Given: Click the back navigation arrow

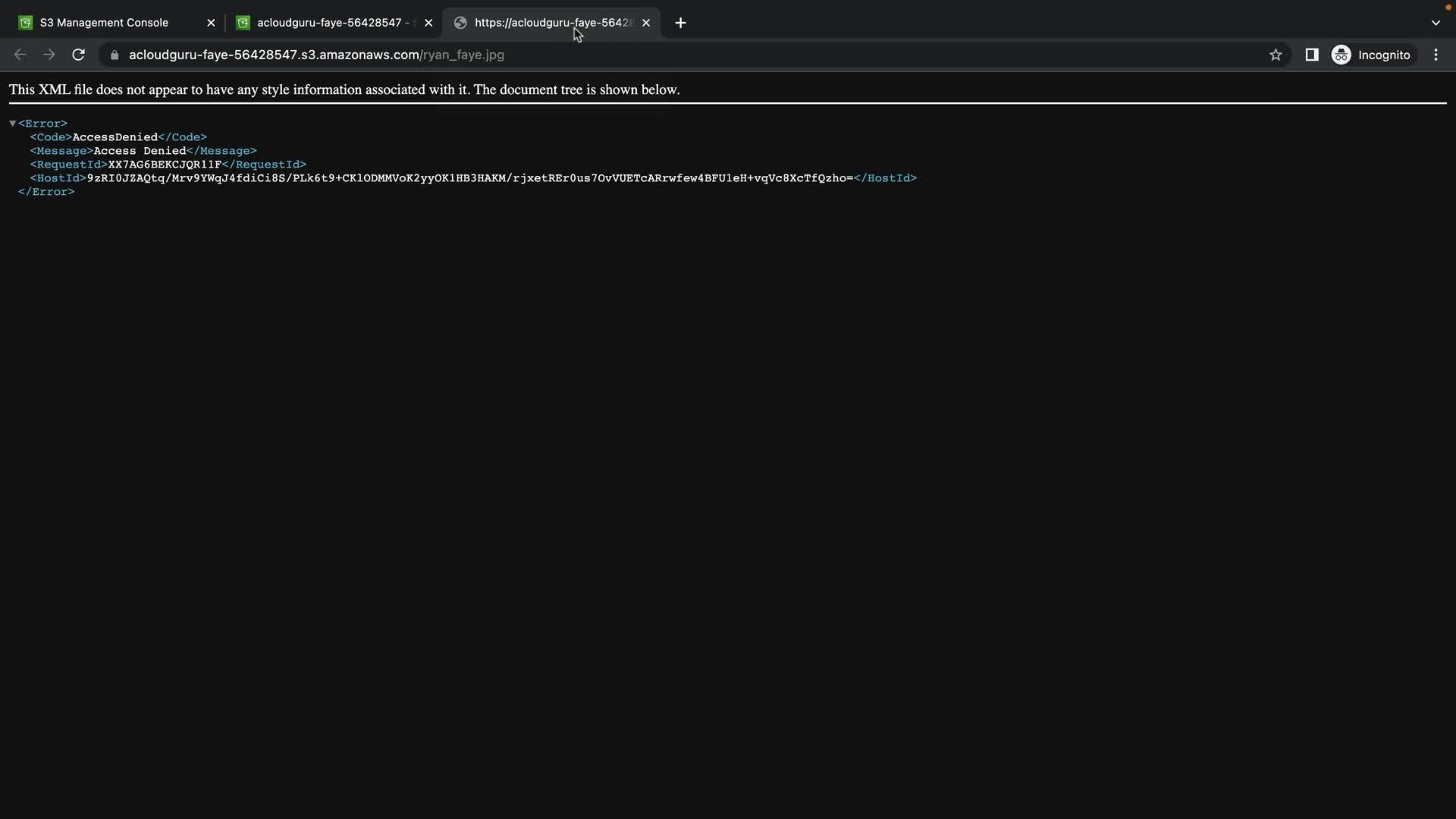Looking at the screenshot, I should pyautogui.click(x=20, y=55).
